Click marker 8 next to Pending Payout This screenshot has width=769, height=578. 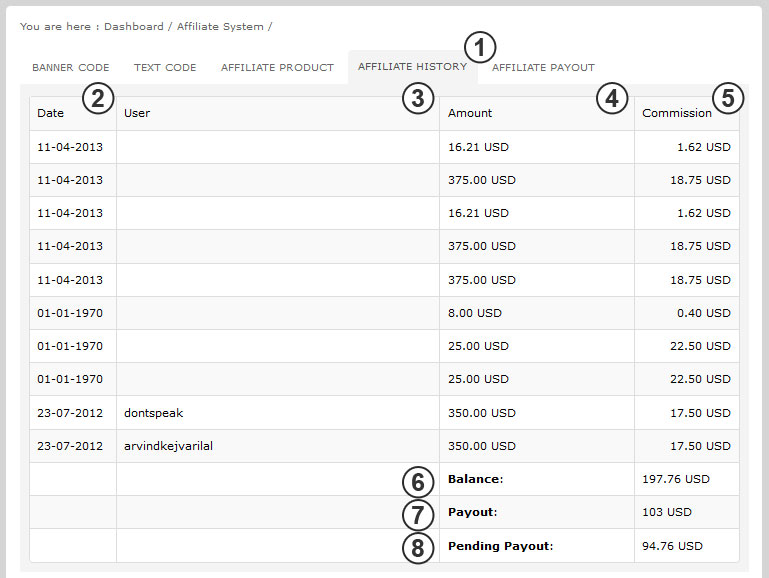click(418, 548)
